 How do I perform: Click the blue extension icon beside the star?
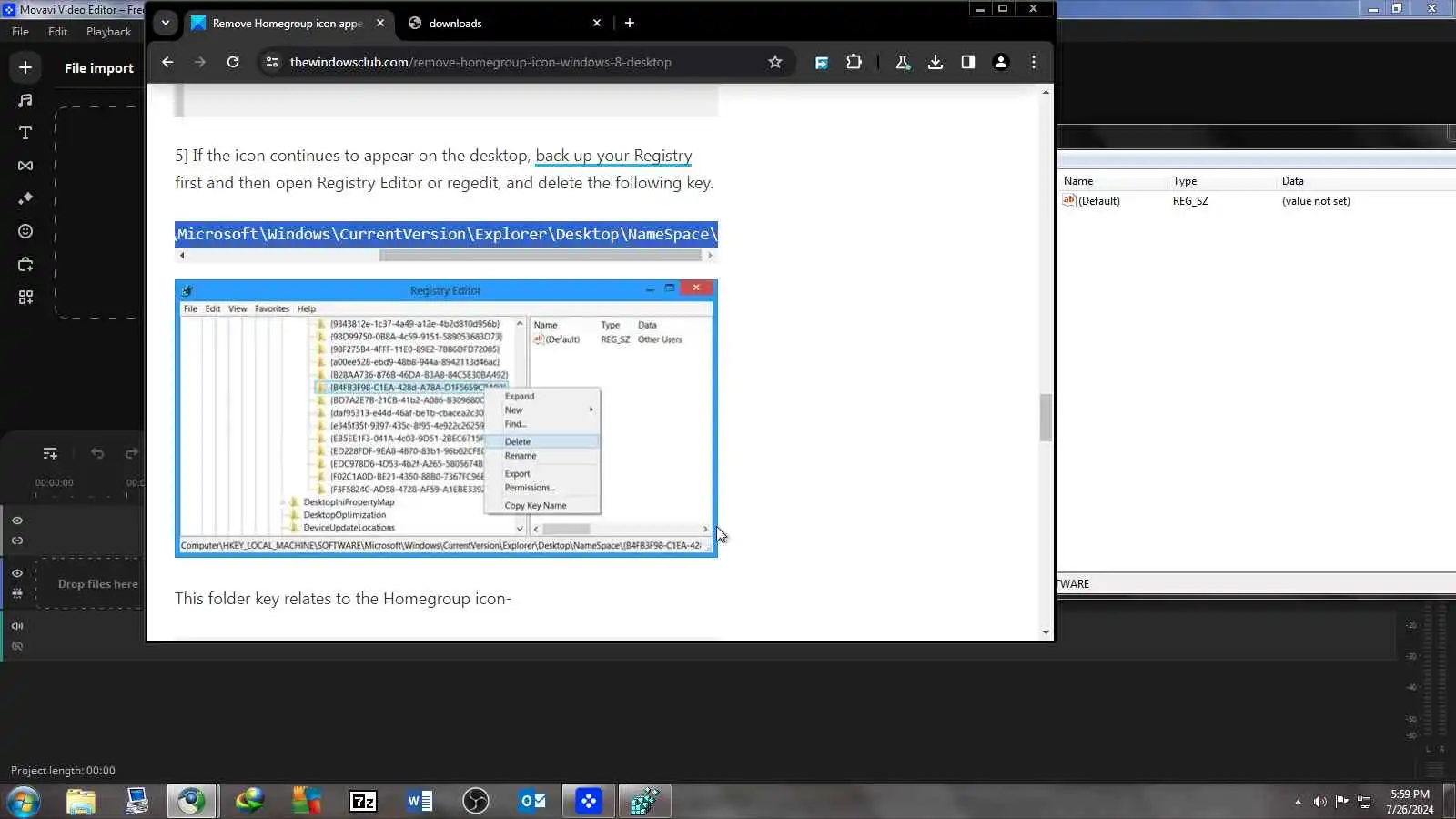point(822,62)
